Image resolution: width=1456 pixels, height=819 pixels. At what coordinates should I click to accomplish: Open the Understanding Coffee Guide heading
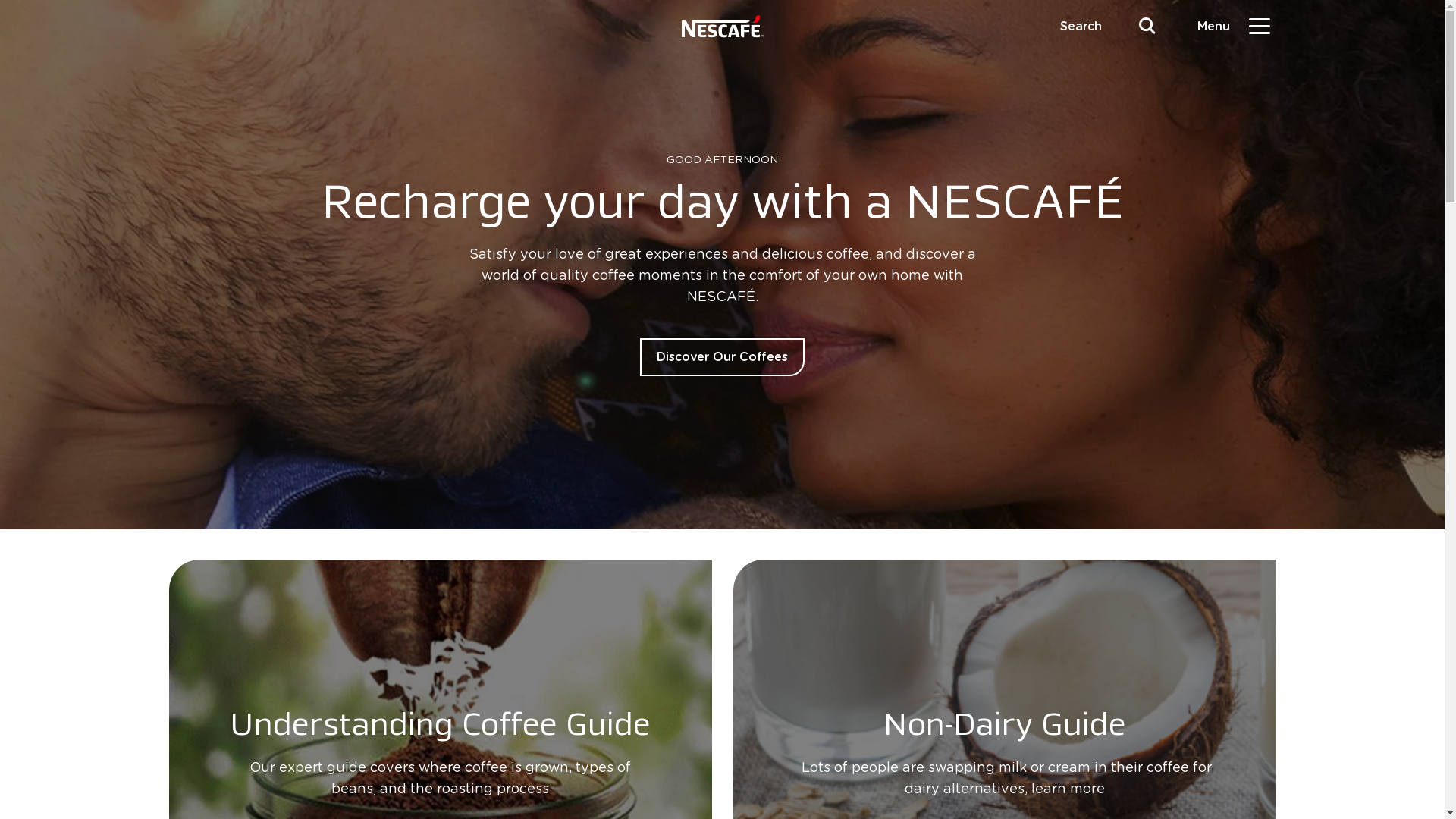(440, 724)
